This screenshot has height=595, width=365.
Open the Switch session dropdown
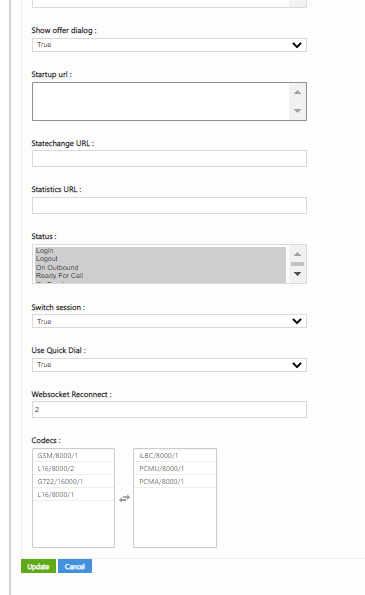(169, 321)
